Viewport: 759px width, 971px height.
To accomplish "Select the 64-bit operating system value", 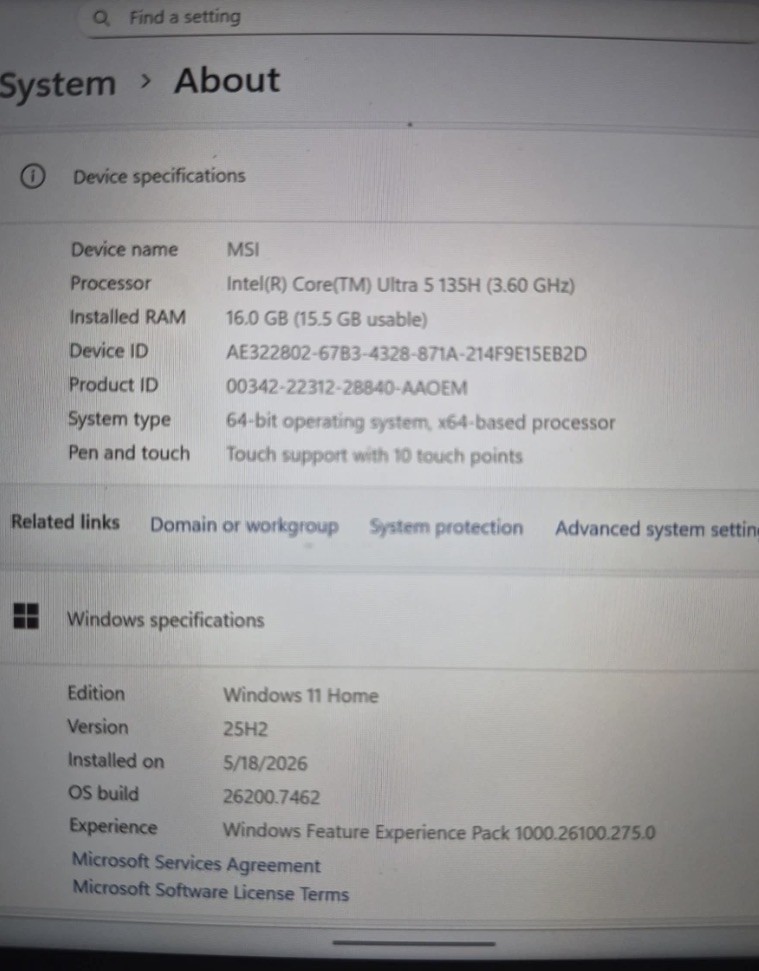I will coord(420,422).
